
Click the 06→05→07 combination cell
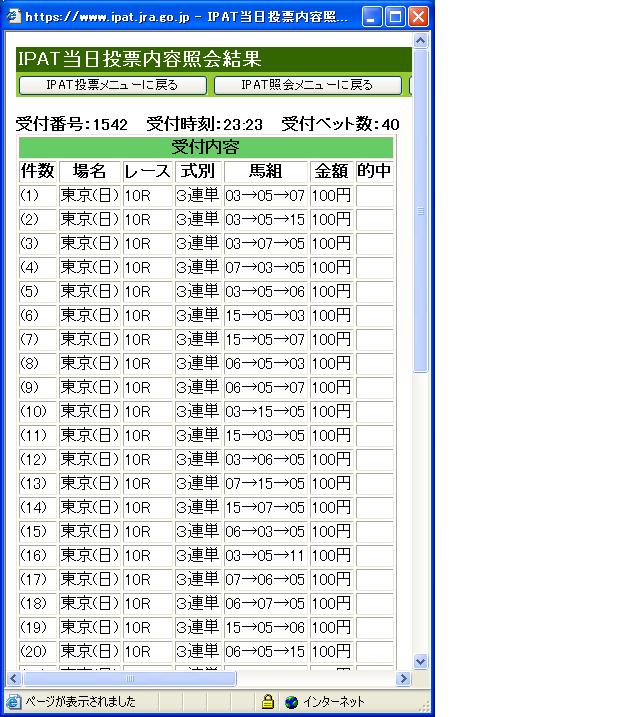click(266, 388)
